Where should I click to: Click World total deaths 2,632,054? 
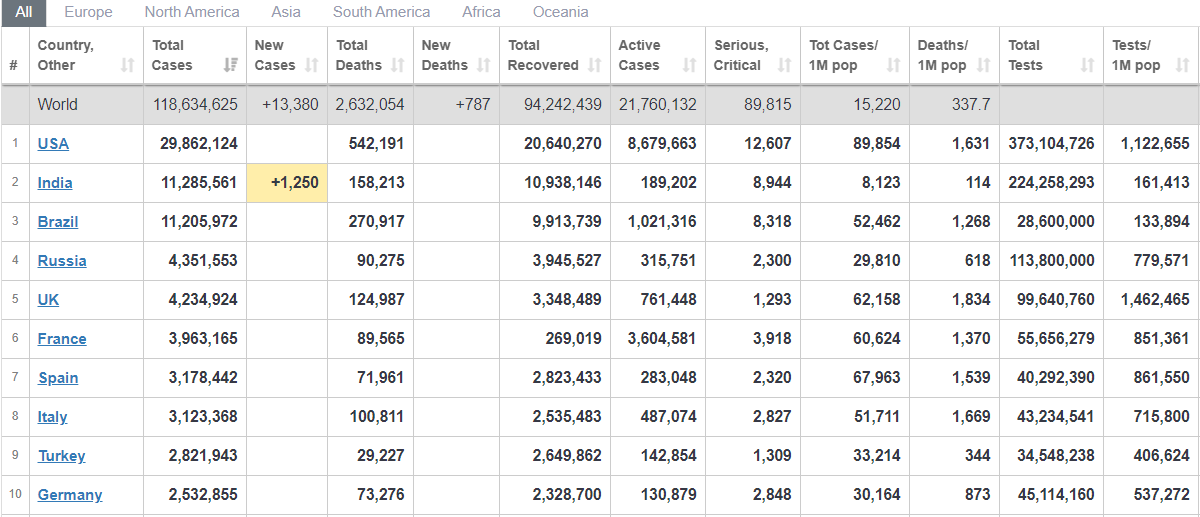[x=370, y=104]
